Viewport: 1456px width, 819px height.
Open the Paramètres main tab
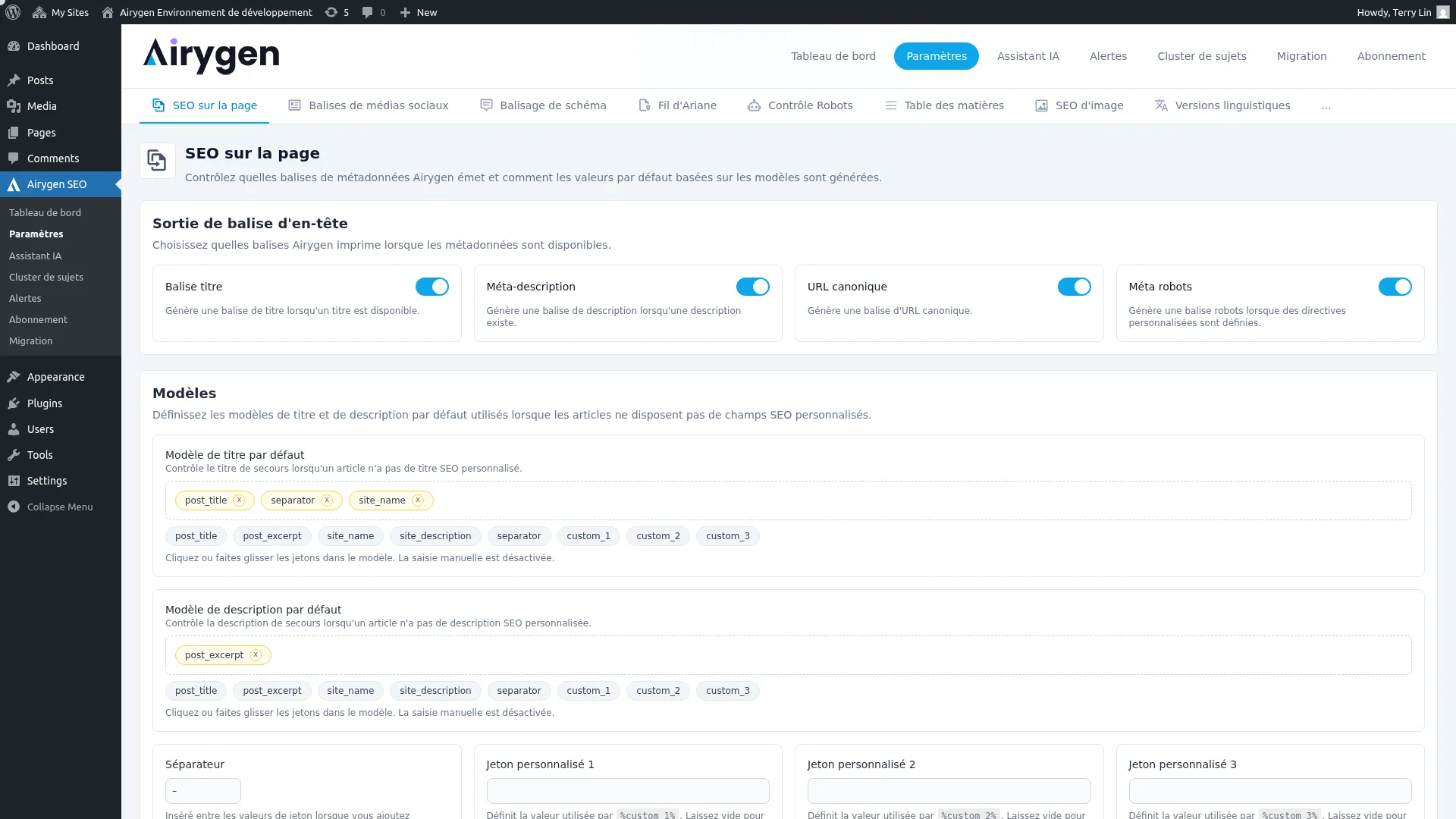[937, 56]
